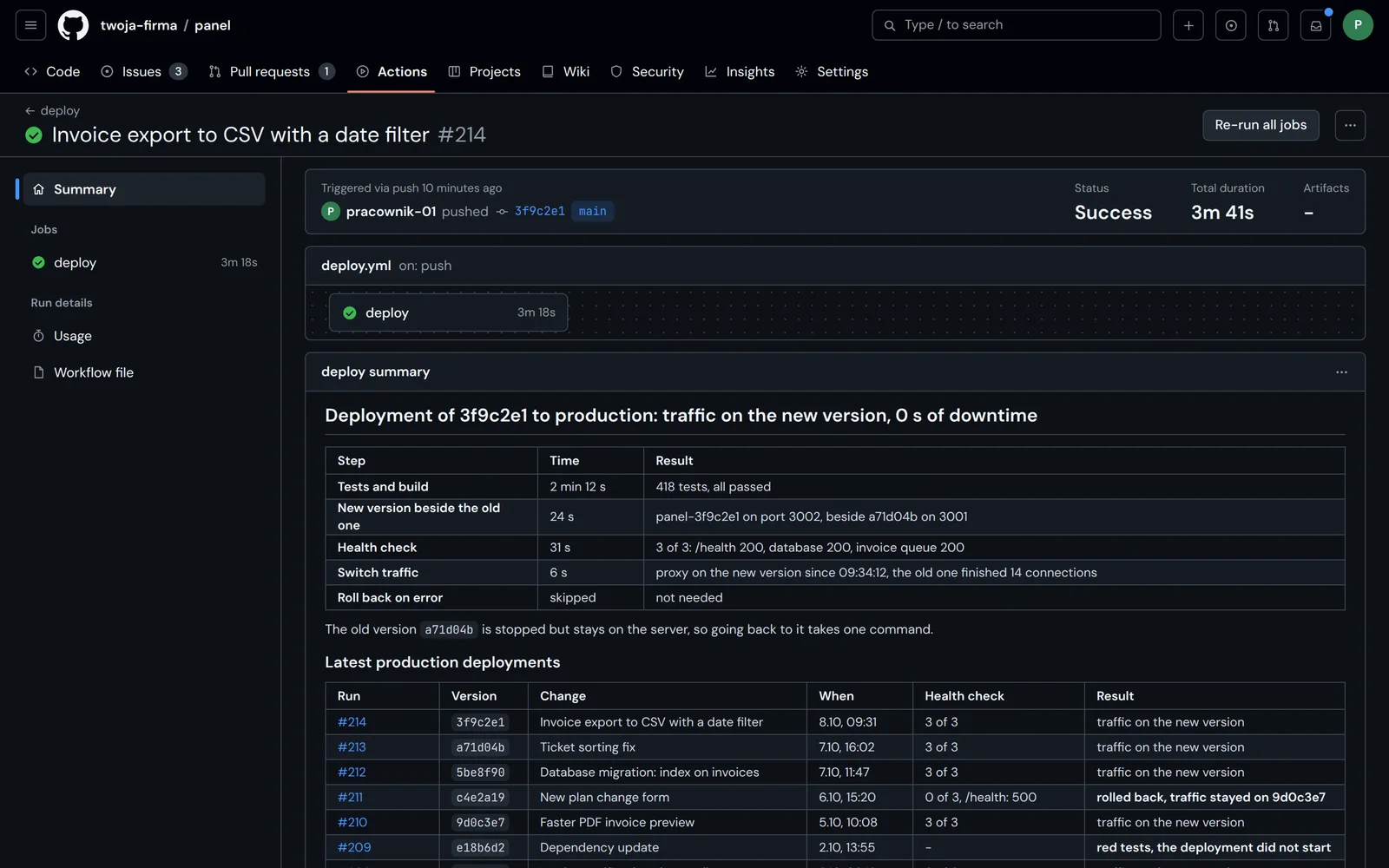Viewport: 1389px width, 868px height.
Task: Open the Wiki tab
Action: click(565, 71)
